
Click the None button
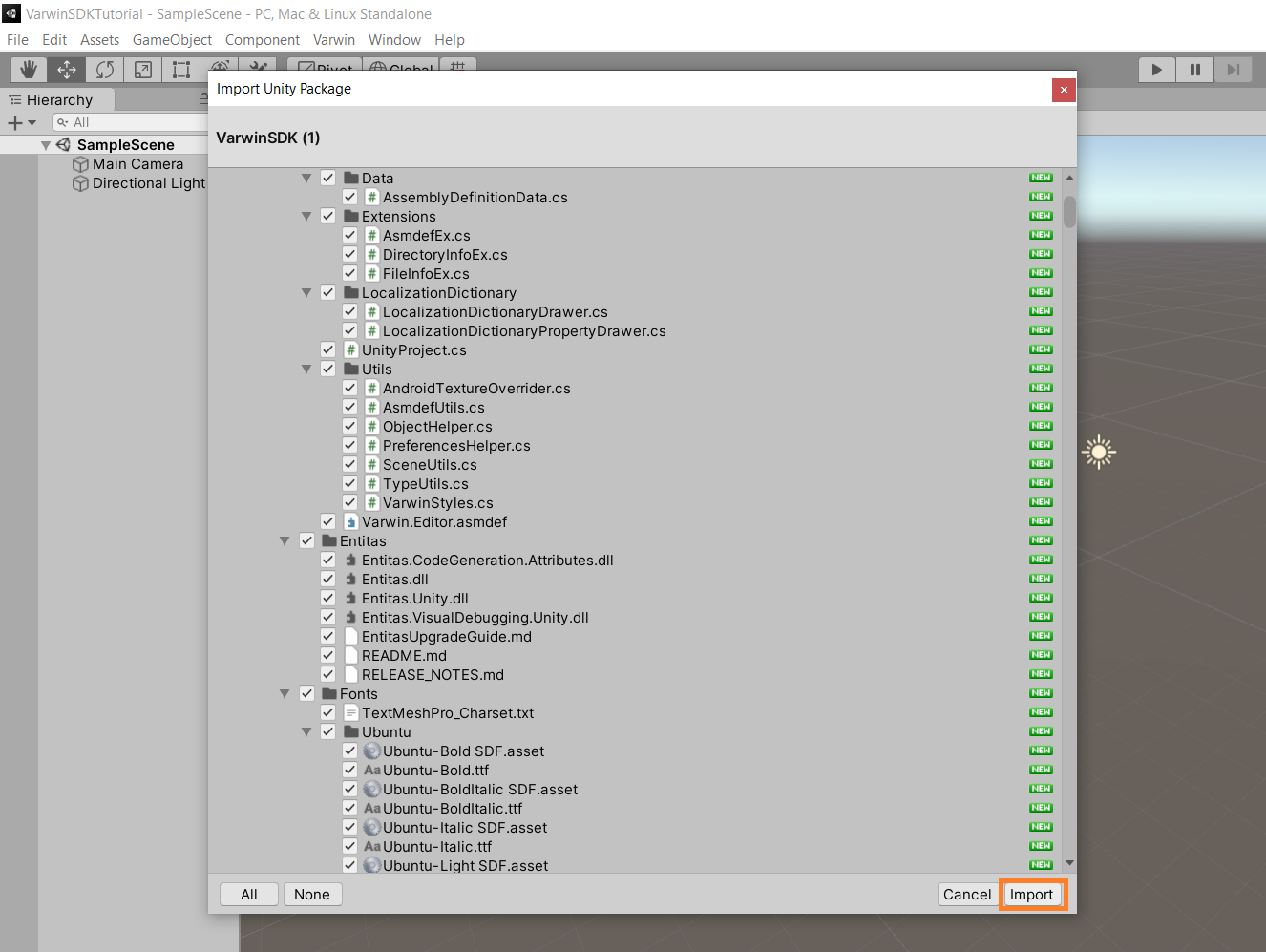(312, 895)
